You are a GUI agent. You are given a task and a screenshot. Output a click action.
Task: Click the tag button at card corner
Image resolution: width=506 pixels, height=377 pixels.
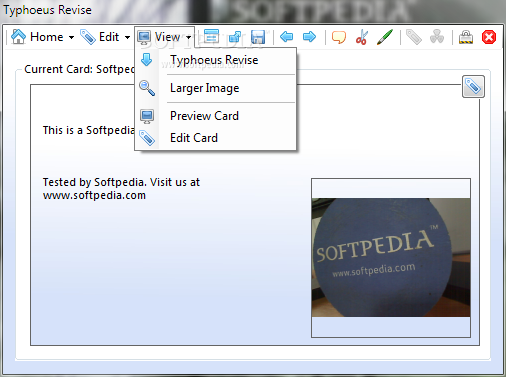473,87
